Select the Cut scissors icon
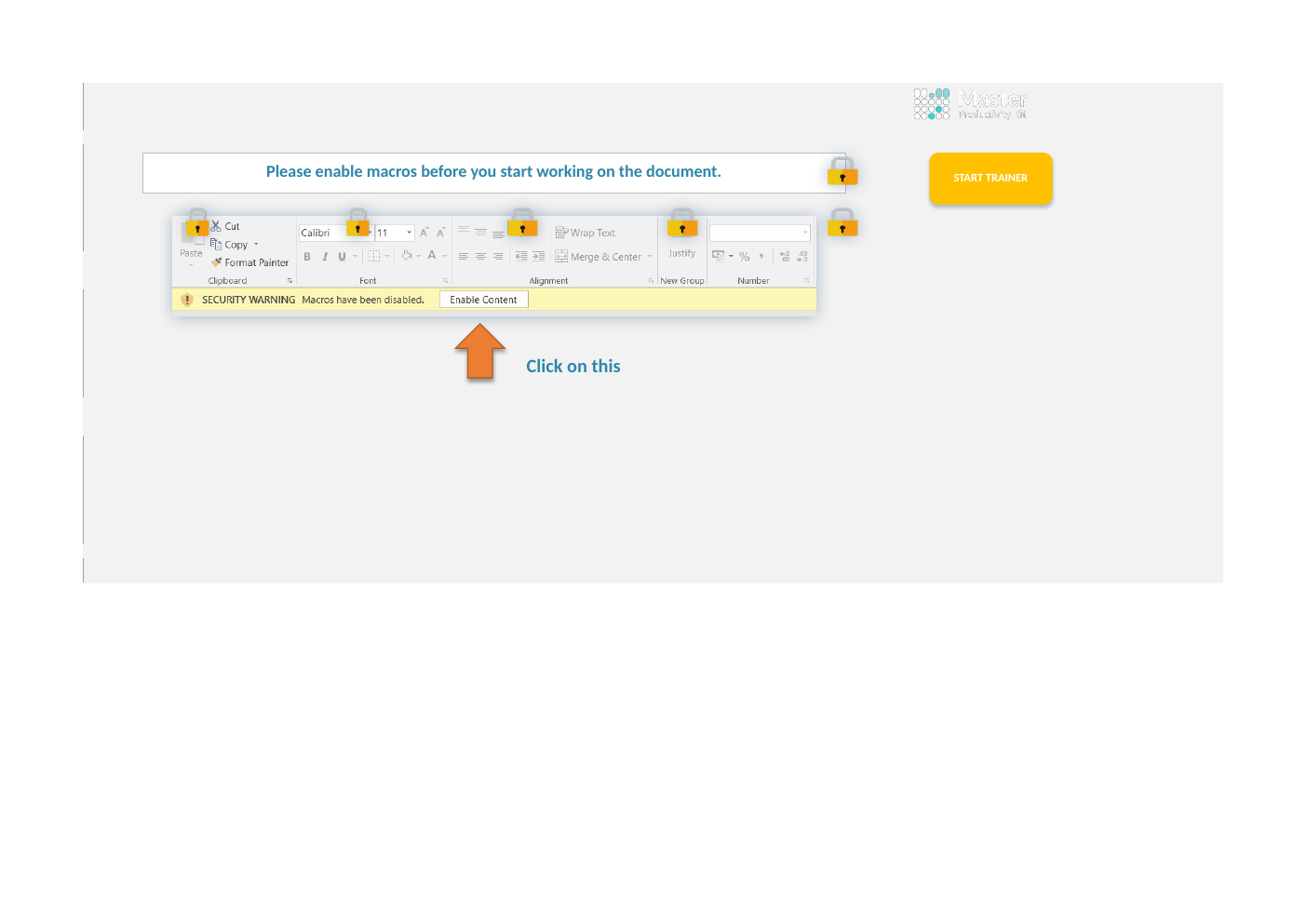 pyautogui.click(x=216, y=226)
